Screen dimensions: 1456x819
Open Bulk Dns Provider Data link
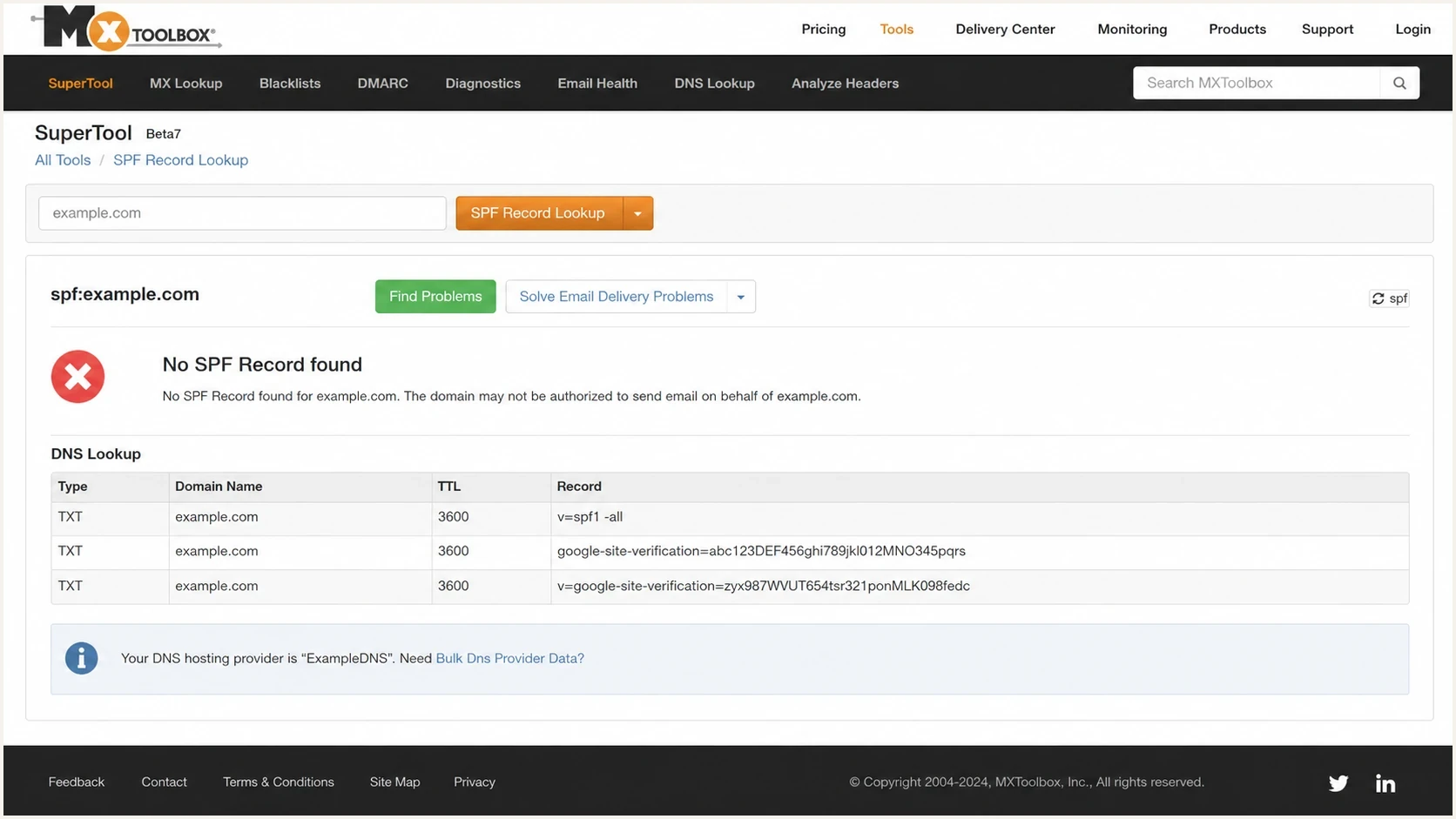tap(509, 658)
